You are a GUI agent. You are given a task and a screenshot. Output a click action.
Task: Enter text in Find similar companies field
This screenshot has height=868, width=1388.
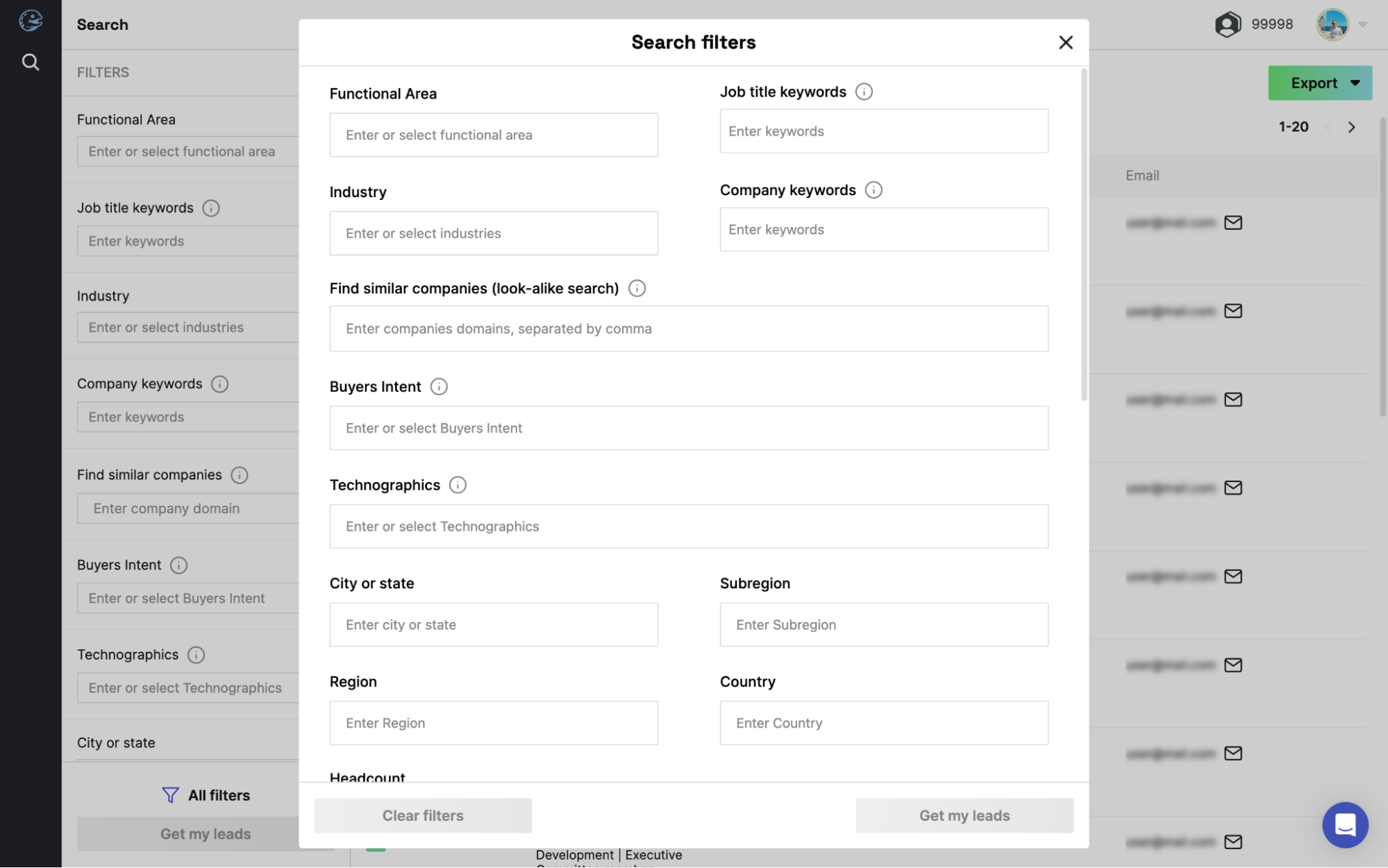click(689, 328)
